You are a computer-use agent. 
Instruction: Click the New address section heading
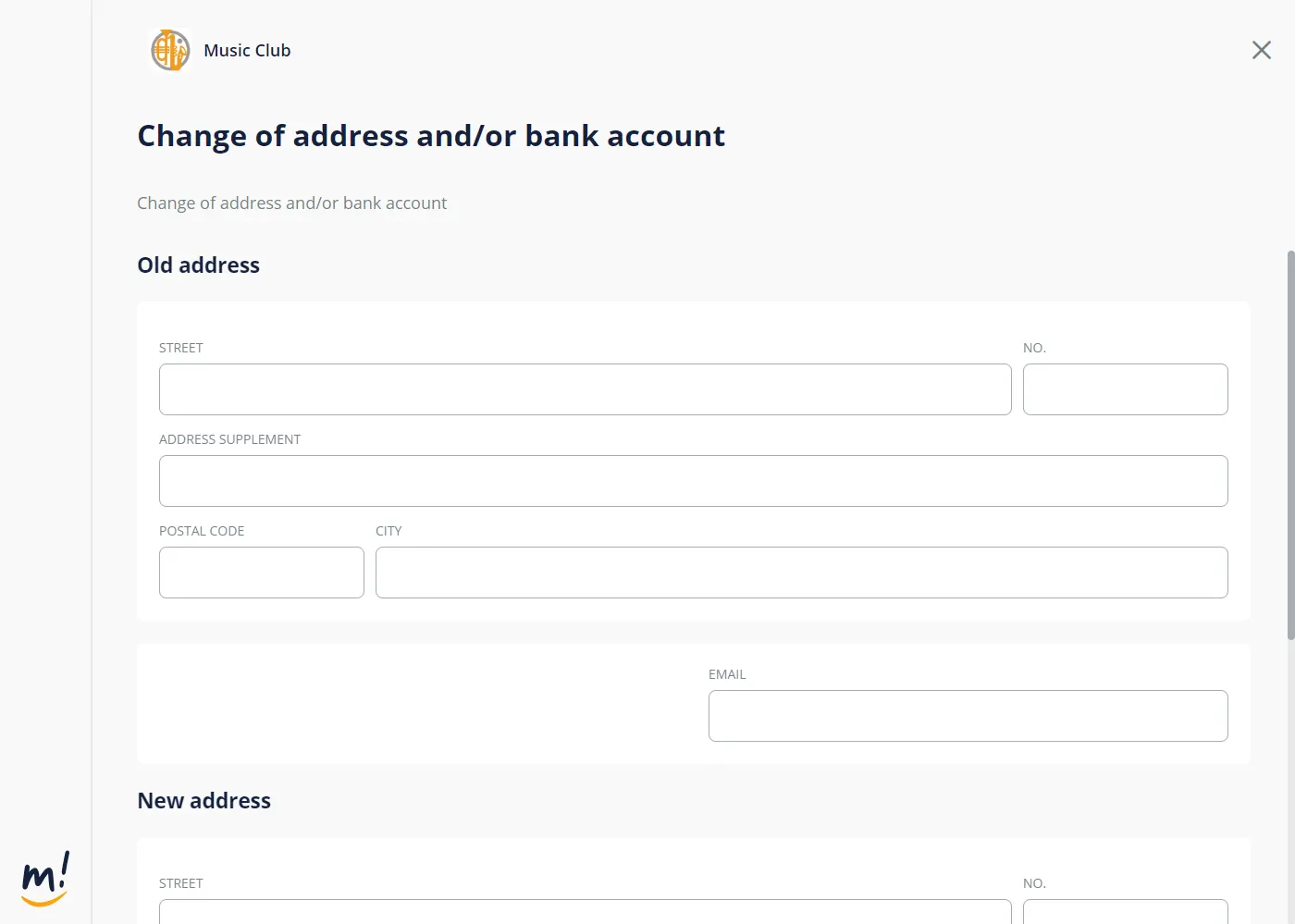pyautogui.click(x=203, y=801)
